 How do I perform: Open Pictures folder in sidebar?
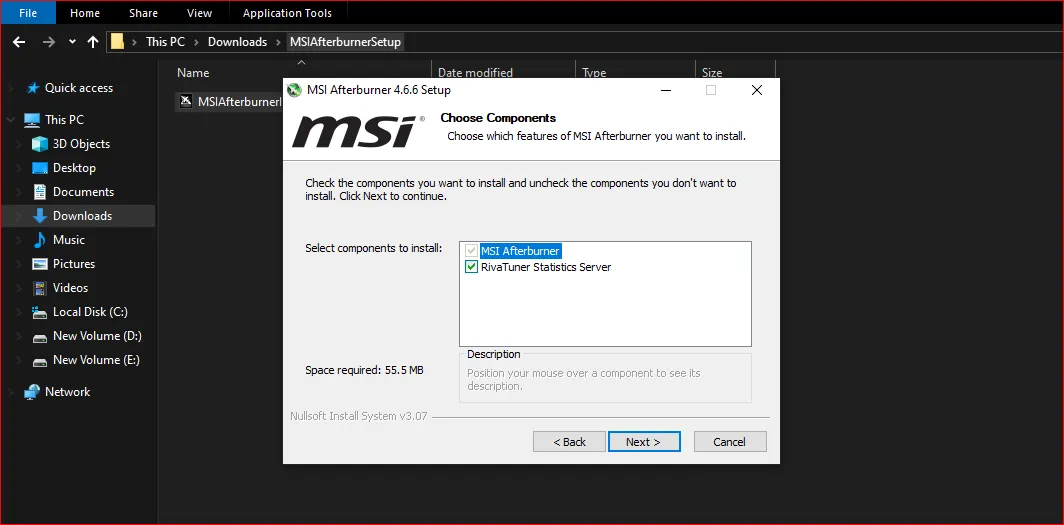(x=74, y=264)
